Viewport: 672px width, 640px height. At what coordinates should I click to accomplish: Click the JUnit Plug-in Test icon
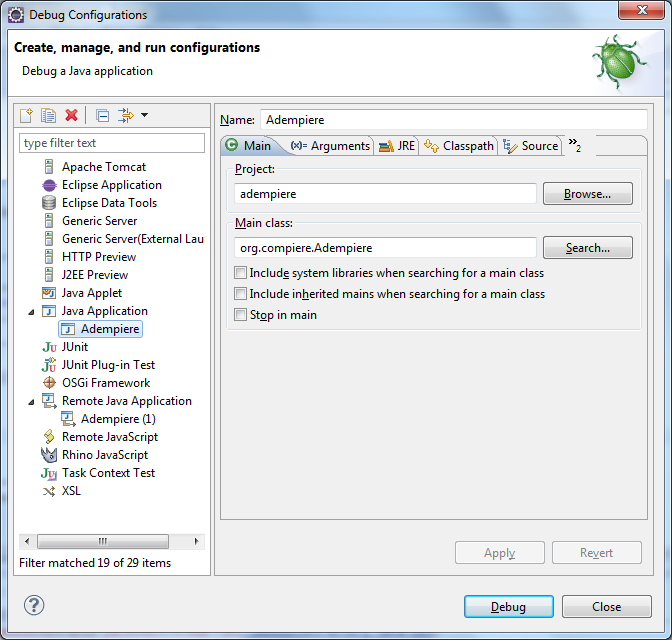(49, 365)
